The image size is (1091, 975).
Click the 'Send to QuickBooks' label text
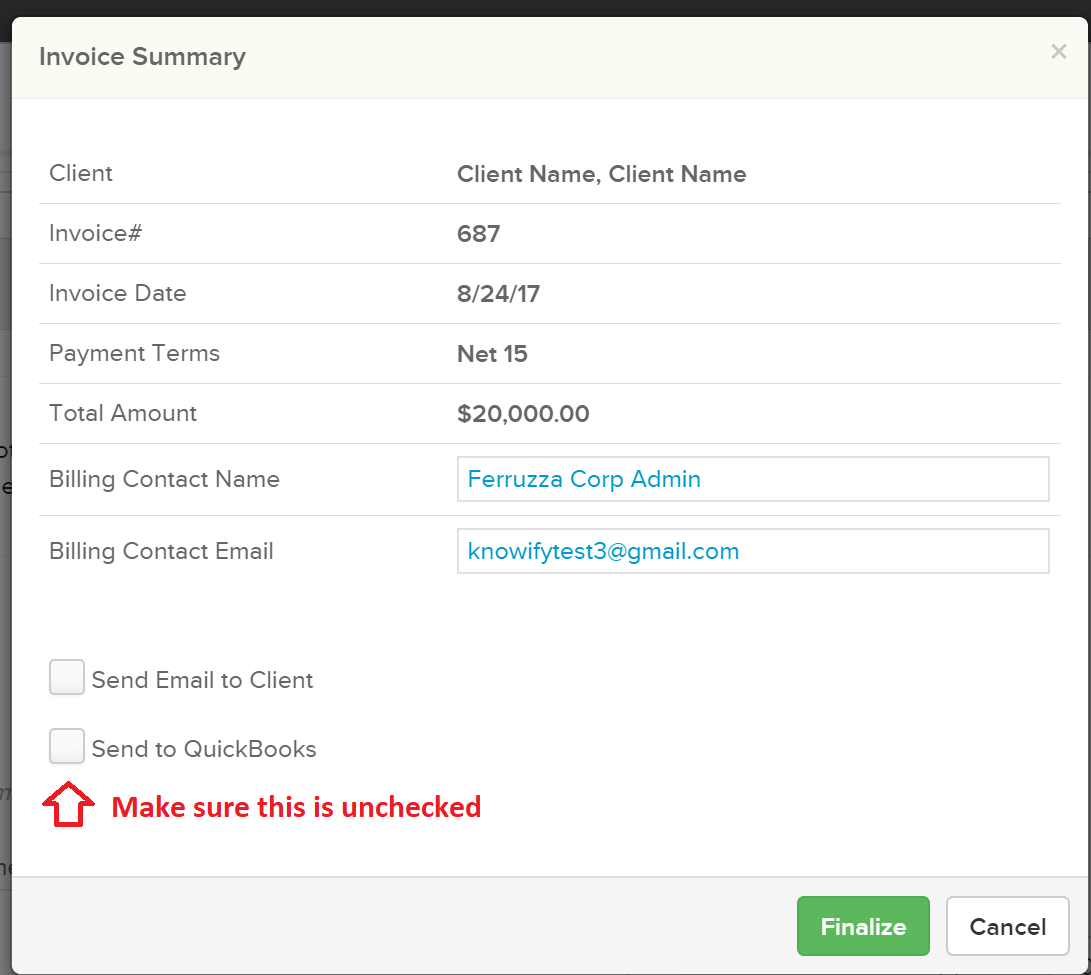(x=204, y=749)
